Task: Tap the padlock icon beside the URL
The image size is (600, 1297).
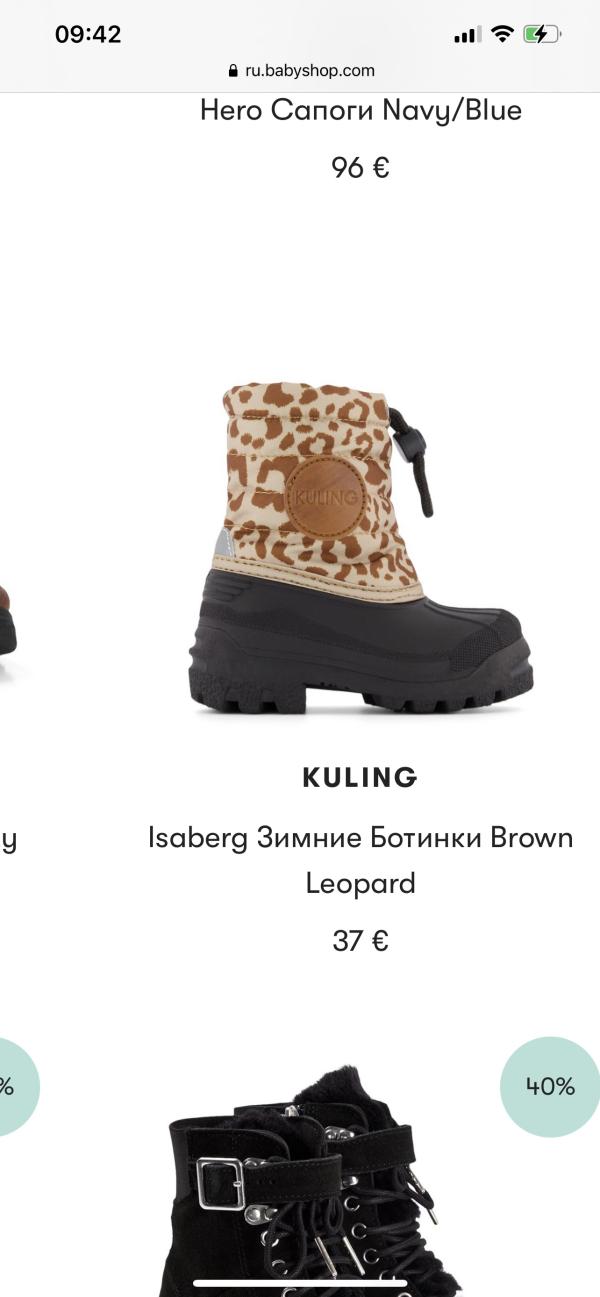Action: click(x=234, y=71)
